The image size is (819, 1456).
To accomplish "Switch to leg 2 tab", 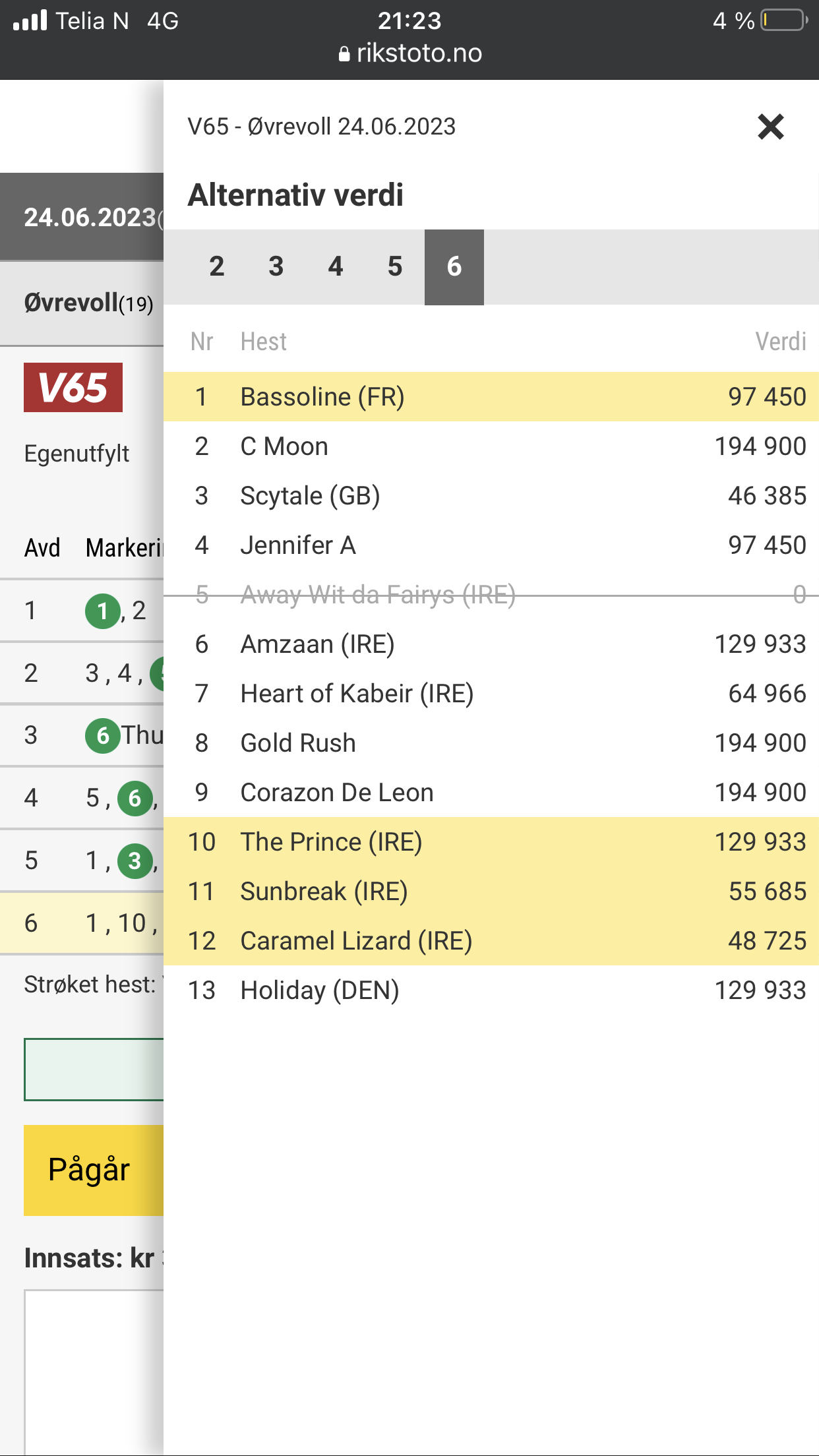I will [216, 267].
